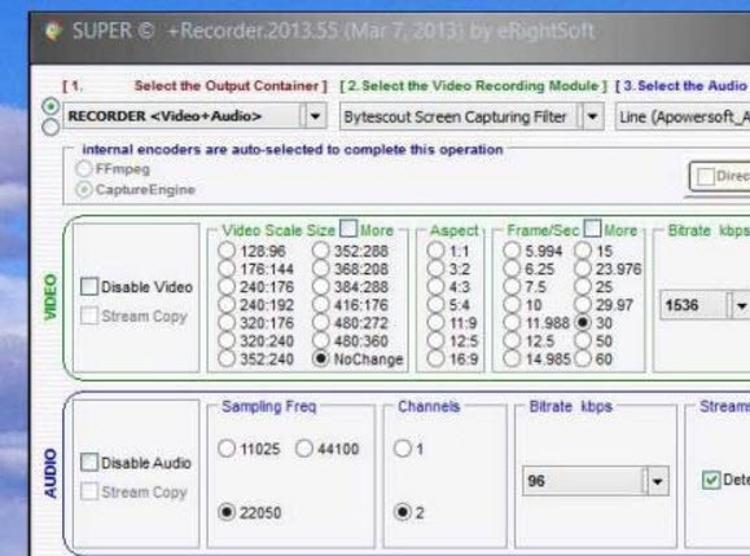
Task: Open the audio bitrate 96 dropdown
Action: tap(657, 482)
